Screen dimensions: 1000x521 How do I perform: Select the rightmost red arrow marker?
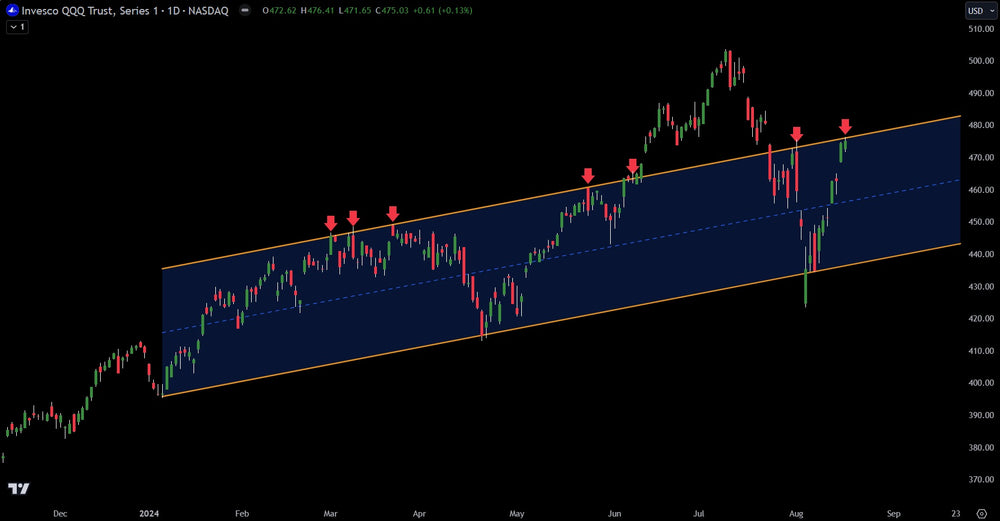(845, 127)
